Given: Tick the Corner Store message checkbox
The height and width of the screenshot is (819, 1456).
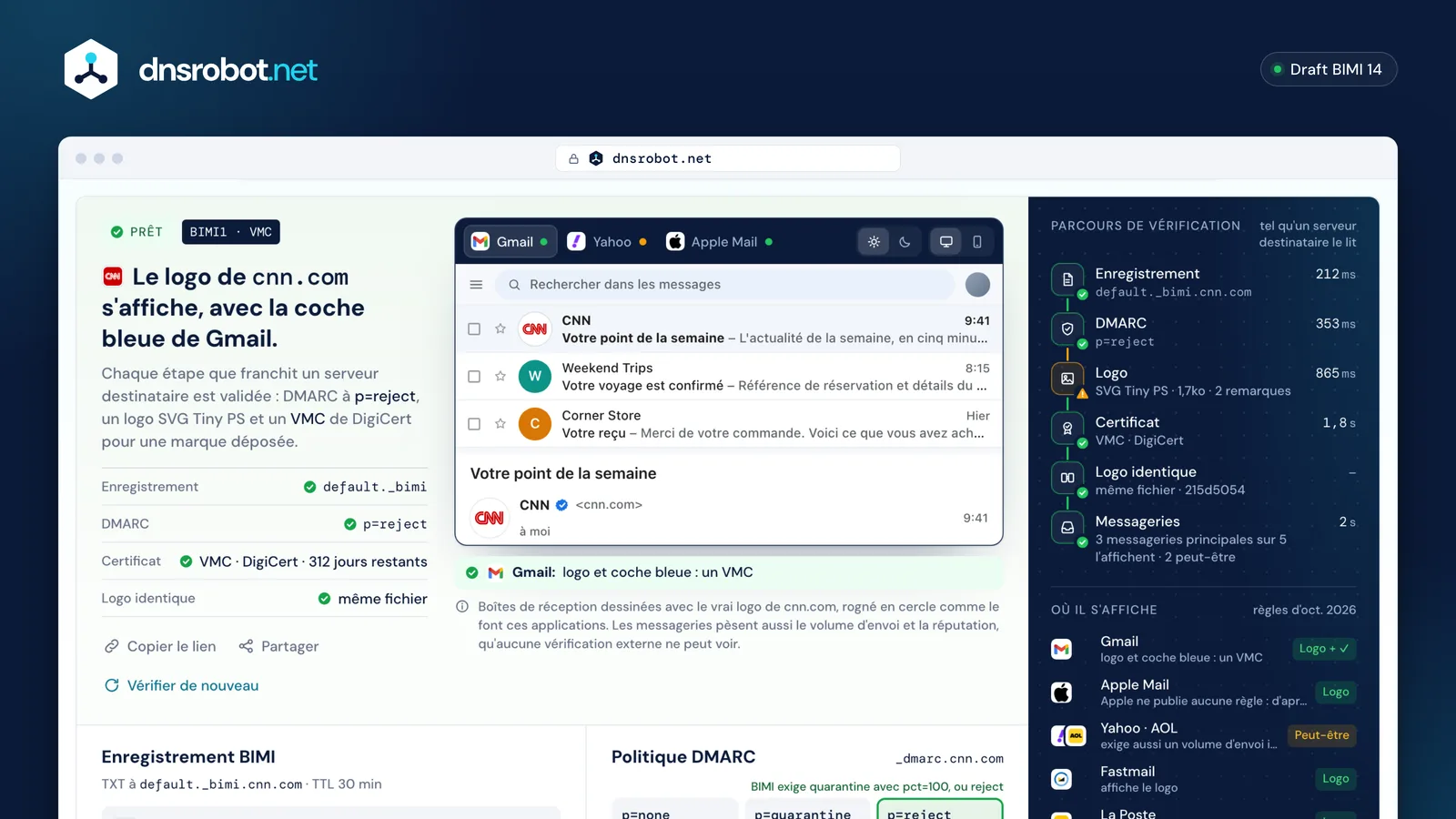Looking at the screenshot, I should tap(474, 424).
